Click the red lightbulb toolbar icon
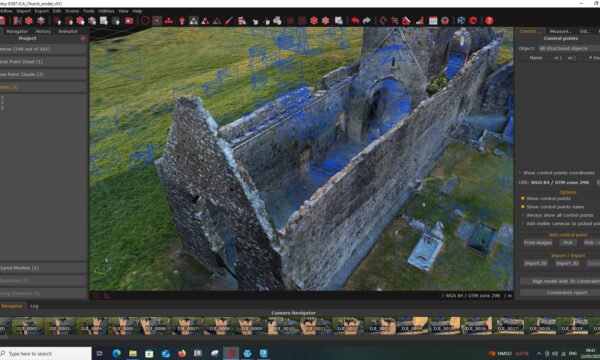This screenshot has width=600, height=360. click(x=182, y=21)
